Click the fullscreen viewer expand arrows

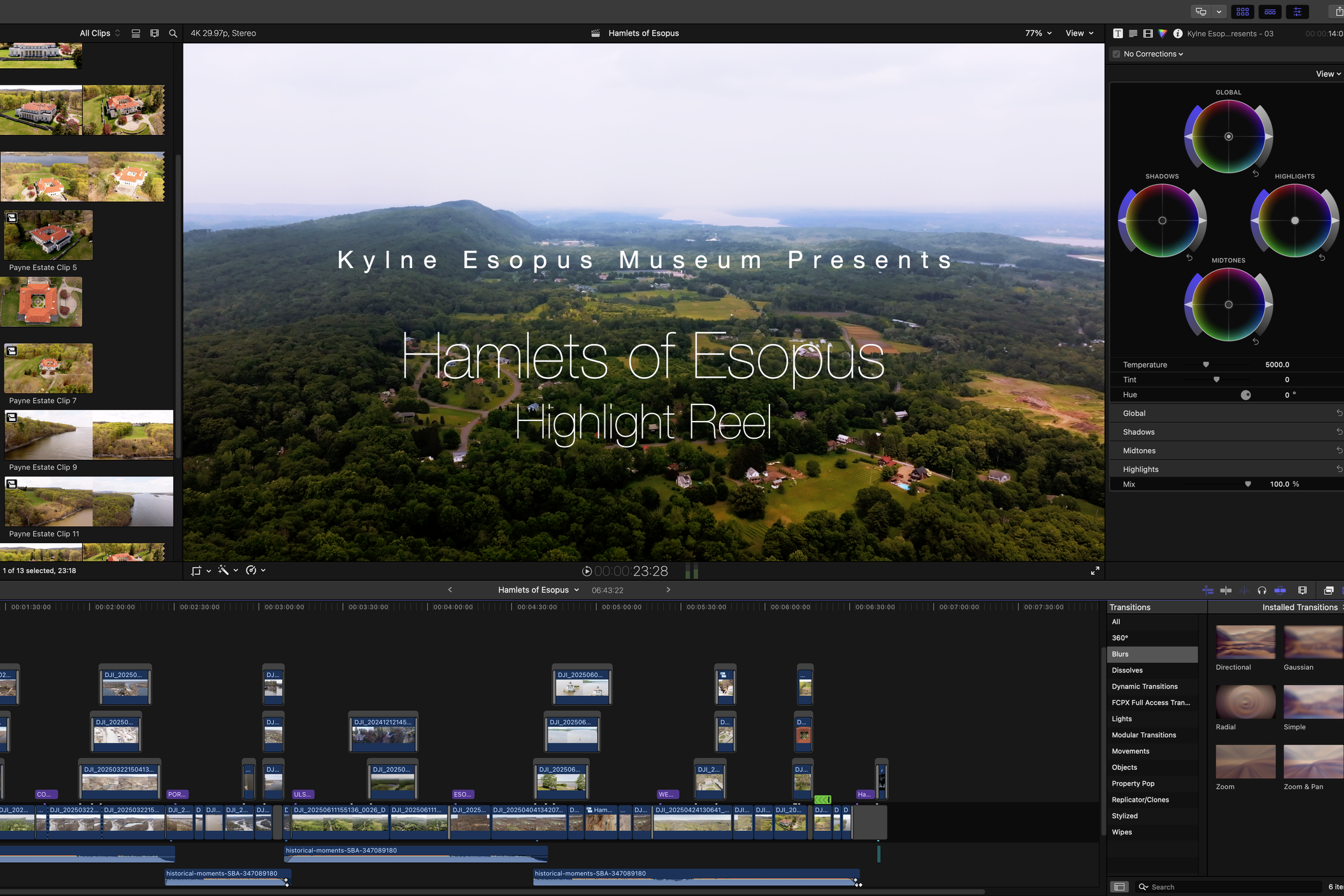(x=1095, y=571)
